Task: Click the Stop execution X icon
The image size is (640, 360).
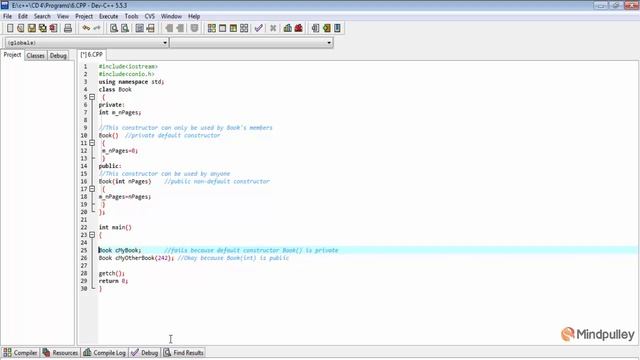Action: click(273, 28)
